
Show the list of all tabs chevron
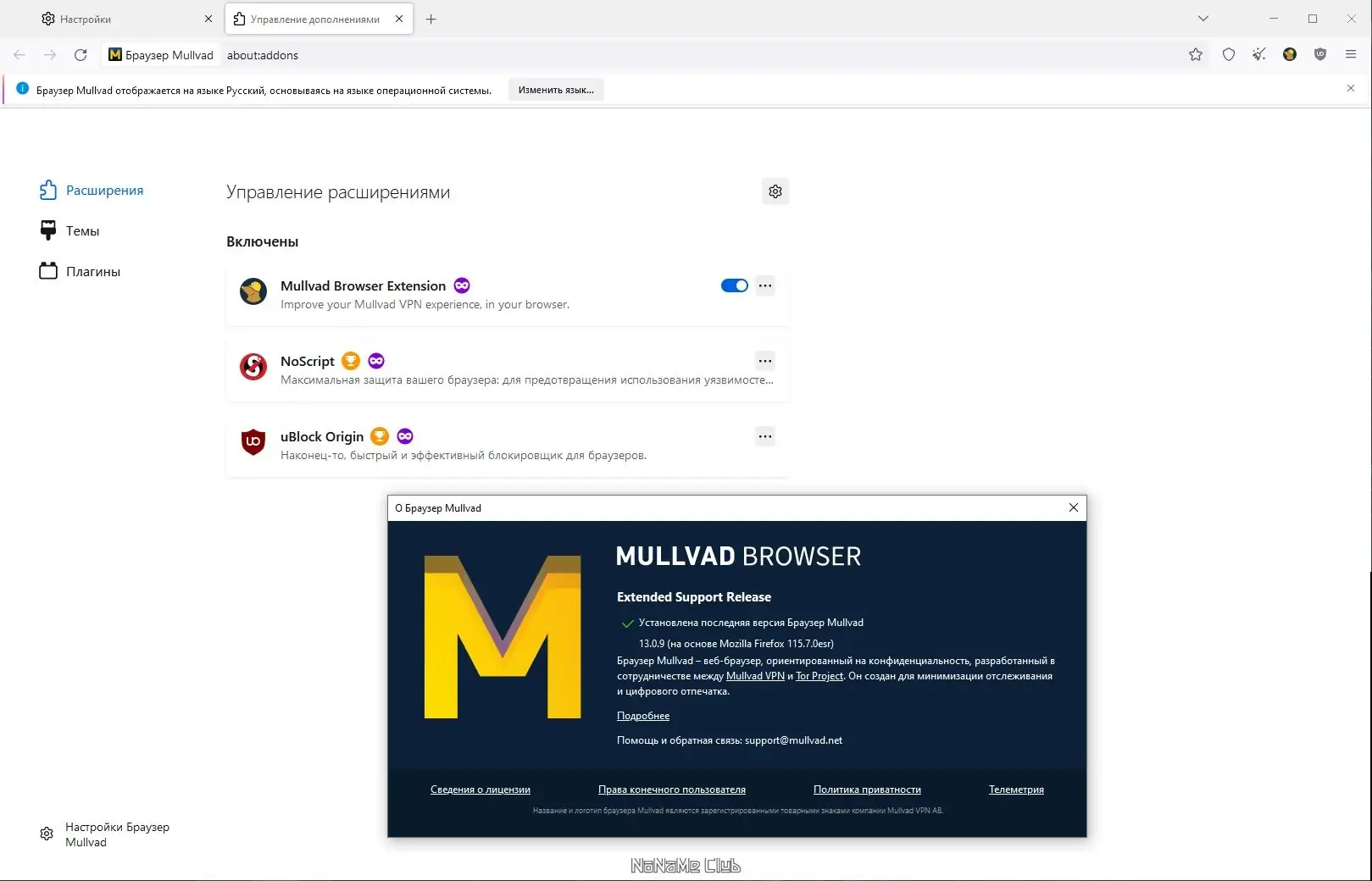click(1203, 19)
